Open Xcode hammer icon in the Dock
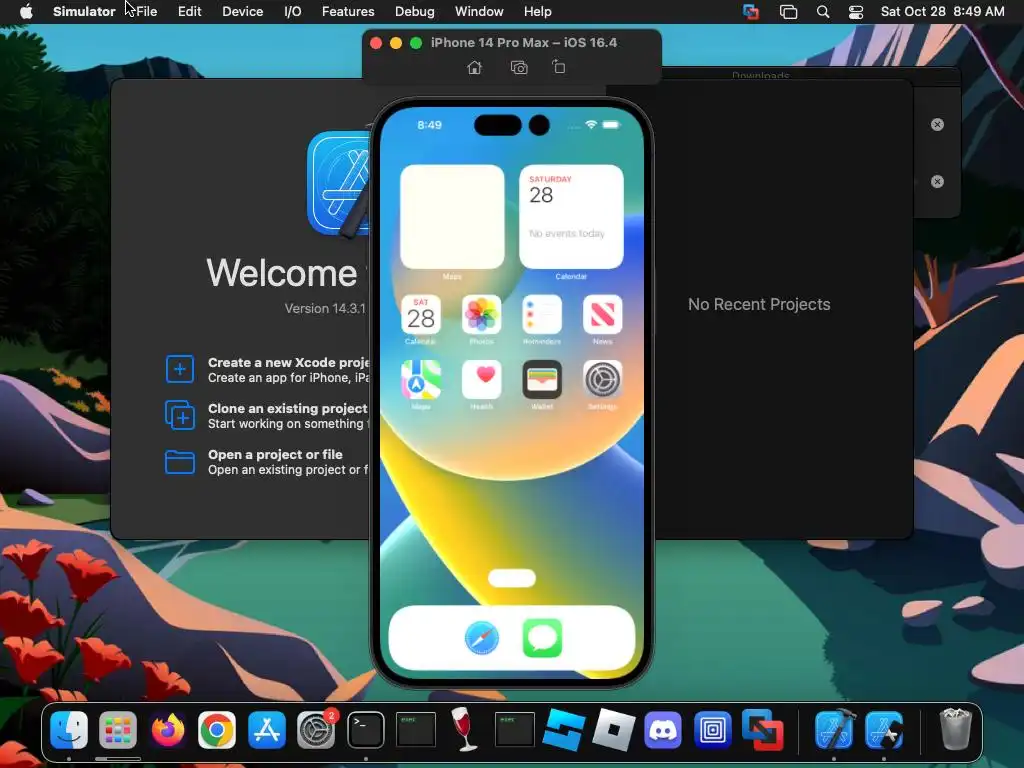The width and height of the screenshot is (1024, 768). [x=834, y=729]
